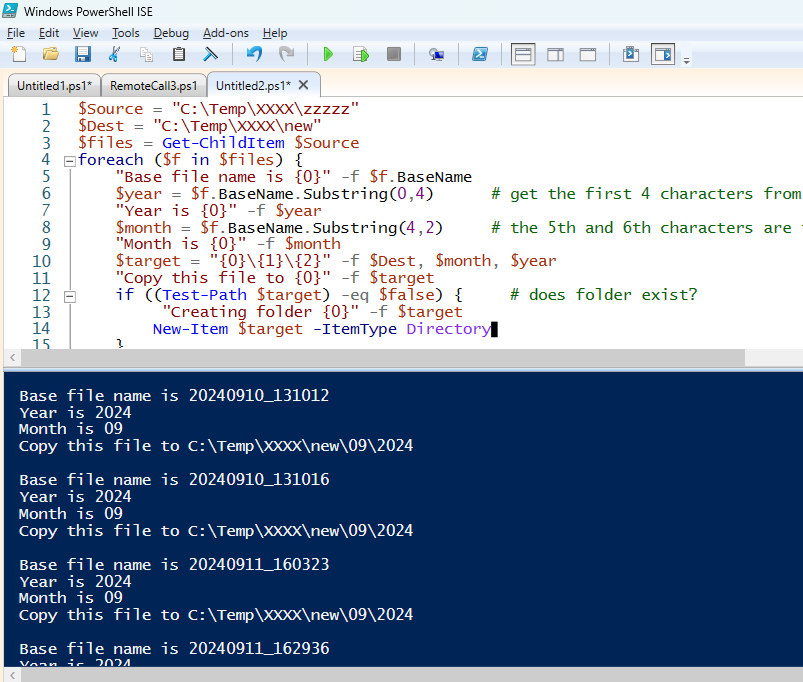Viewport: 803px width, 682px height.
Task: Collapse the if block on line 12
Action: click(70, 296)
